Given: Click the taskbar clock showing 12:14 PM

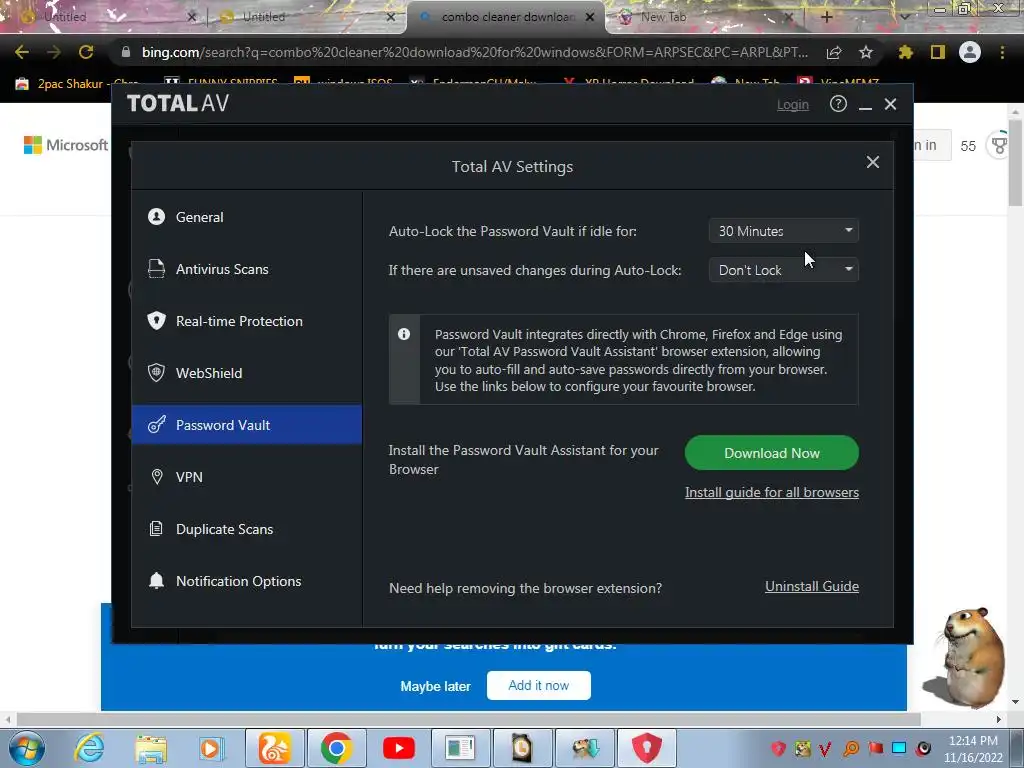Looking at the screenshot, I should [x=973, y=749].
